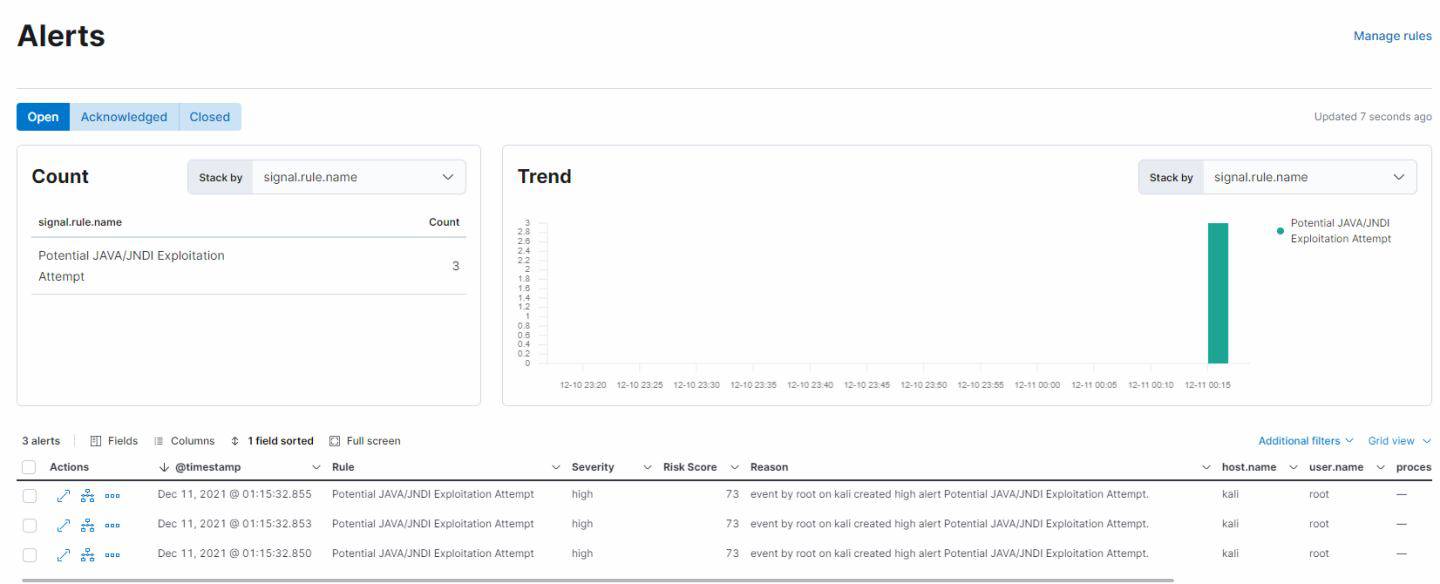
Task: Open the Risk Score column options chevron
Action: coord(734,467)
